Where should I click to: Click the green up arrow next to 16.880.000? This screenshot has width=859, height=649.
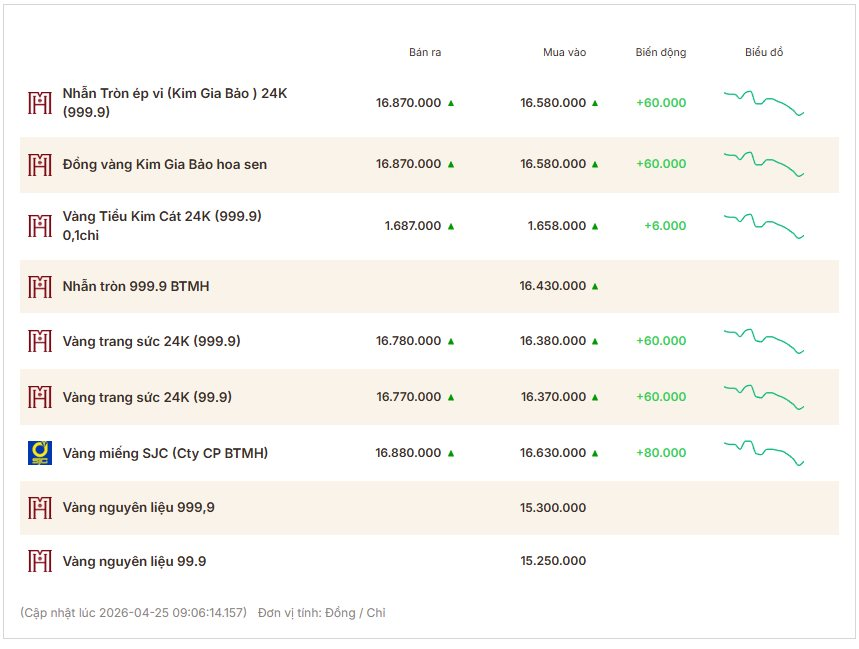pyautogui.click(x=451, y=454)
